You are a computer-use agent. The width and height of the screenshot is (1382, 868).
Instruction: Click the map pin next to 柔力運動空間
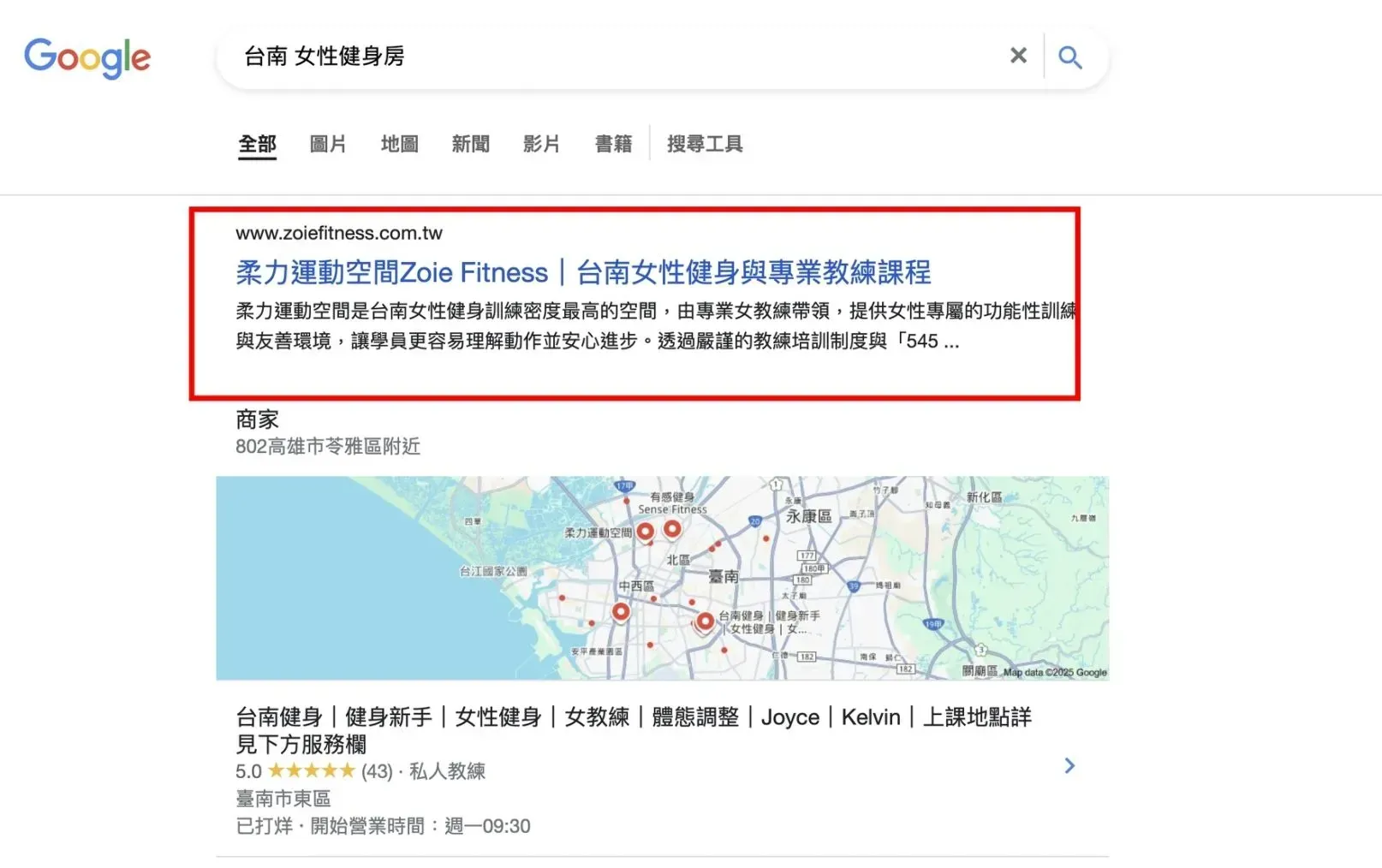pos(646,532)
